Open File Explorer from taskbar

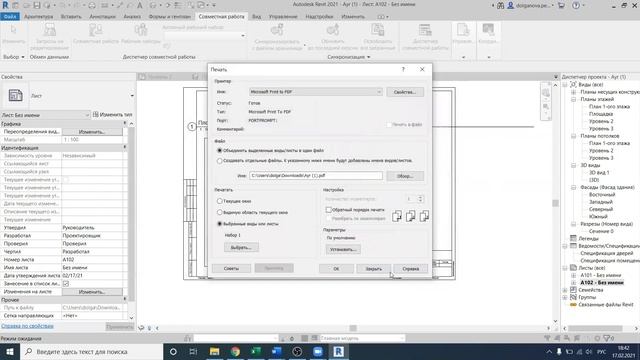click(x=214, y=351)
